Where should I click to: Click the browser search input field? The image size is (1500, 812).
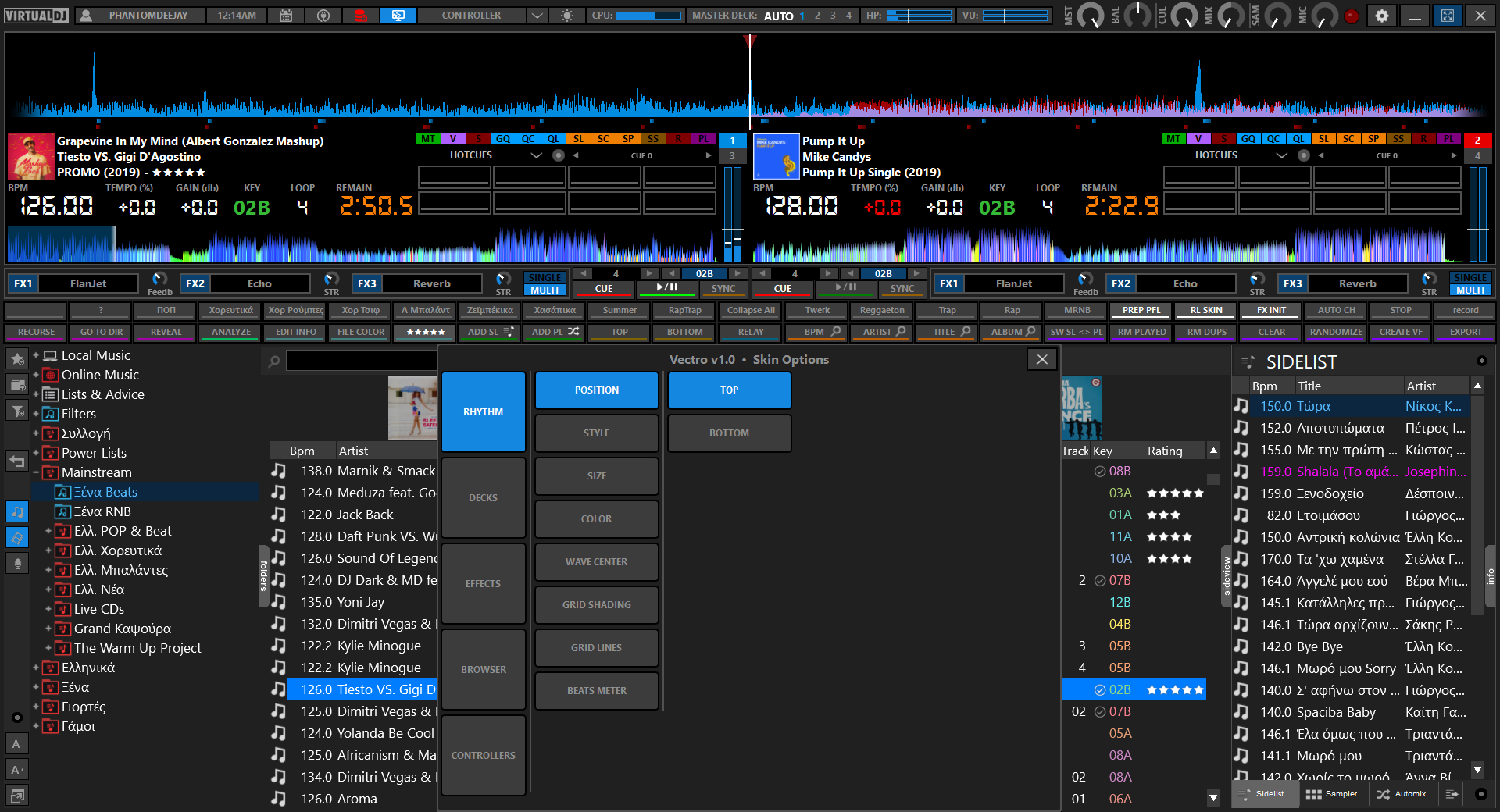coord(361,361)
